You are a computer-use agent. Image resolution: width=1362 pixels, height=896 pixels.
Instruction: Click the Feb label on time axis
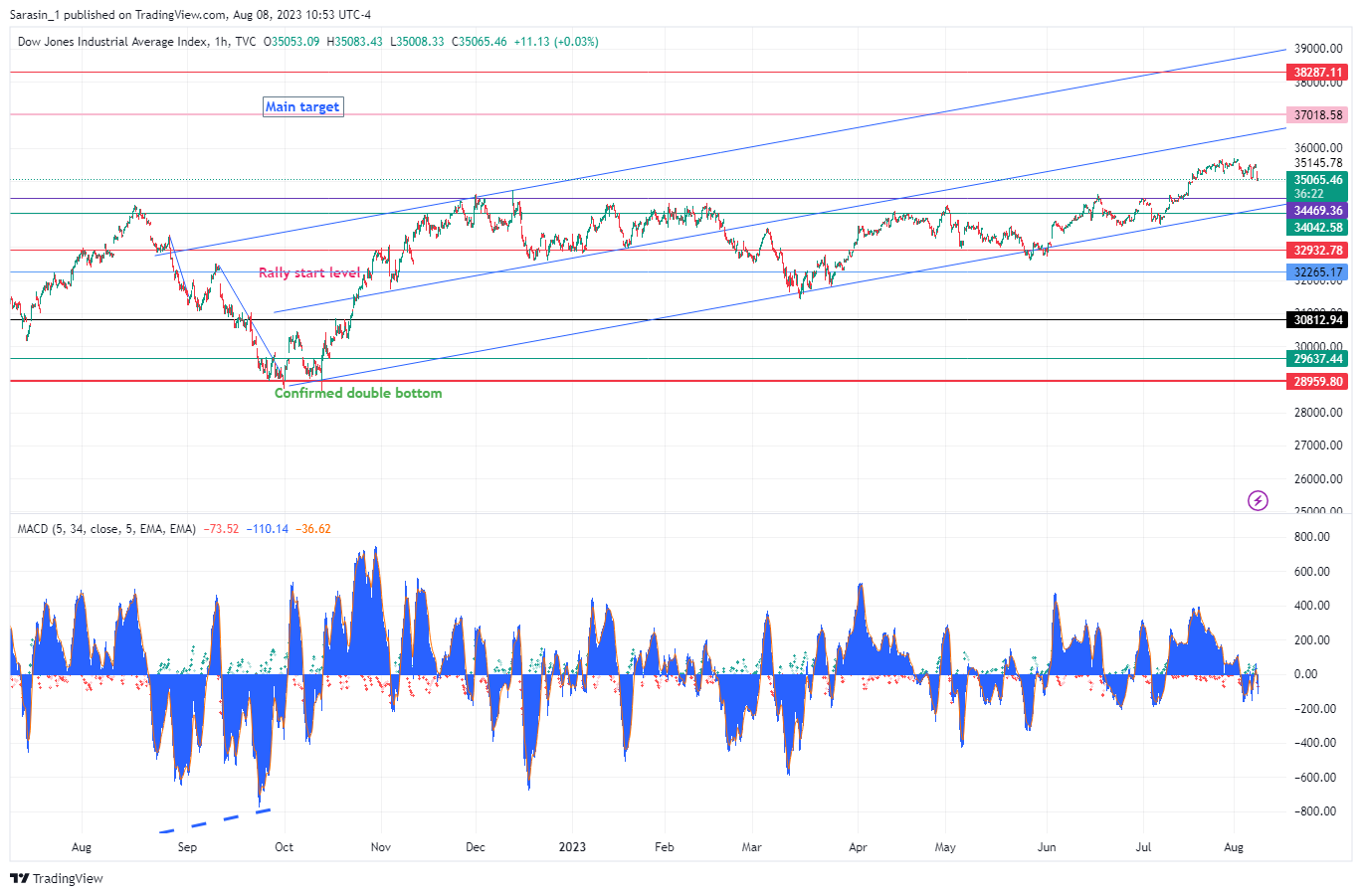[x=665, y=847]
